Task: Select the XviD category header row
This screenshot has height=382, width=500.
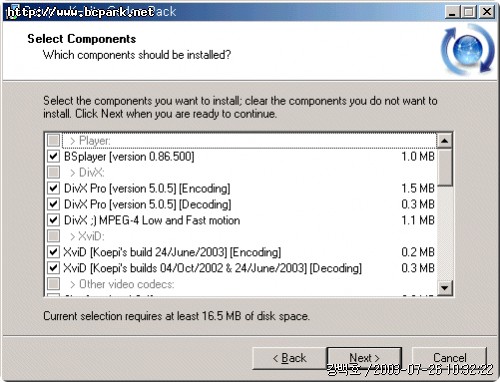Action: point(241,236)
